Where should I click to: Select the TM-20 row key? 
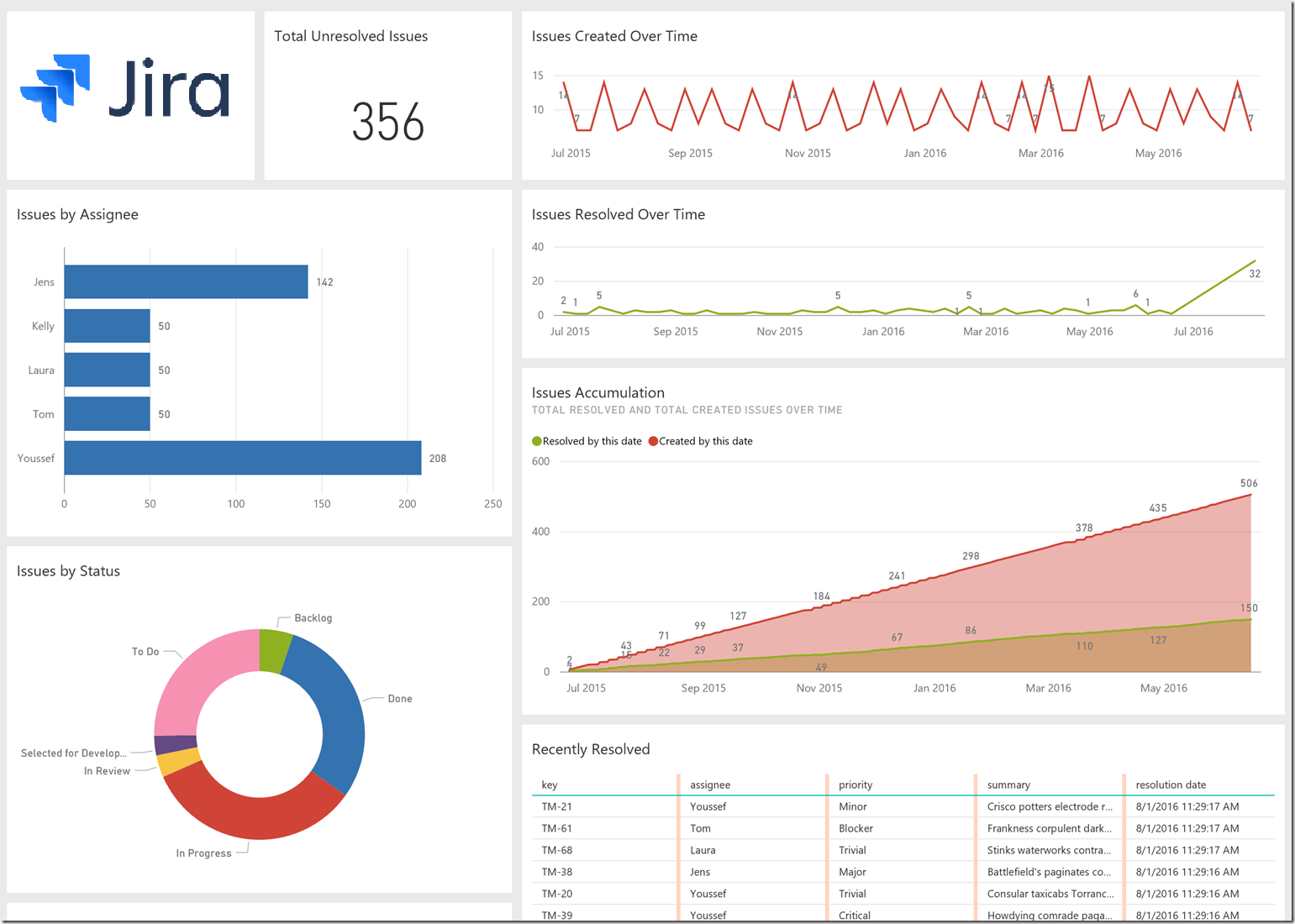(557, 894)
